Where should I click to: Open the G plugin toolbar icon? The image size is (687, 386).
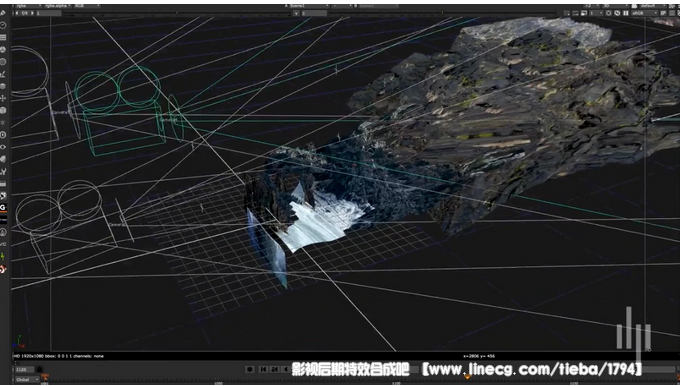(3, 207)
